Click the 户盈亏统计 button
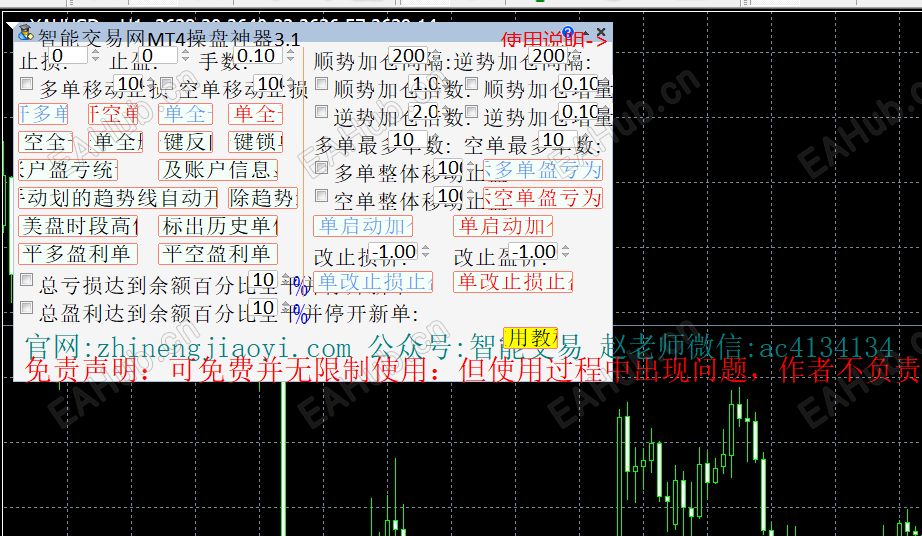This screenshot has height=536, width=922. [x=68, y=170]
